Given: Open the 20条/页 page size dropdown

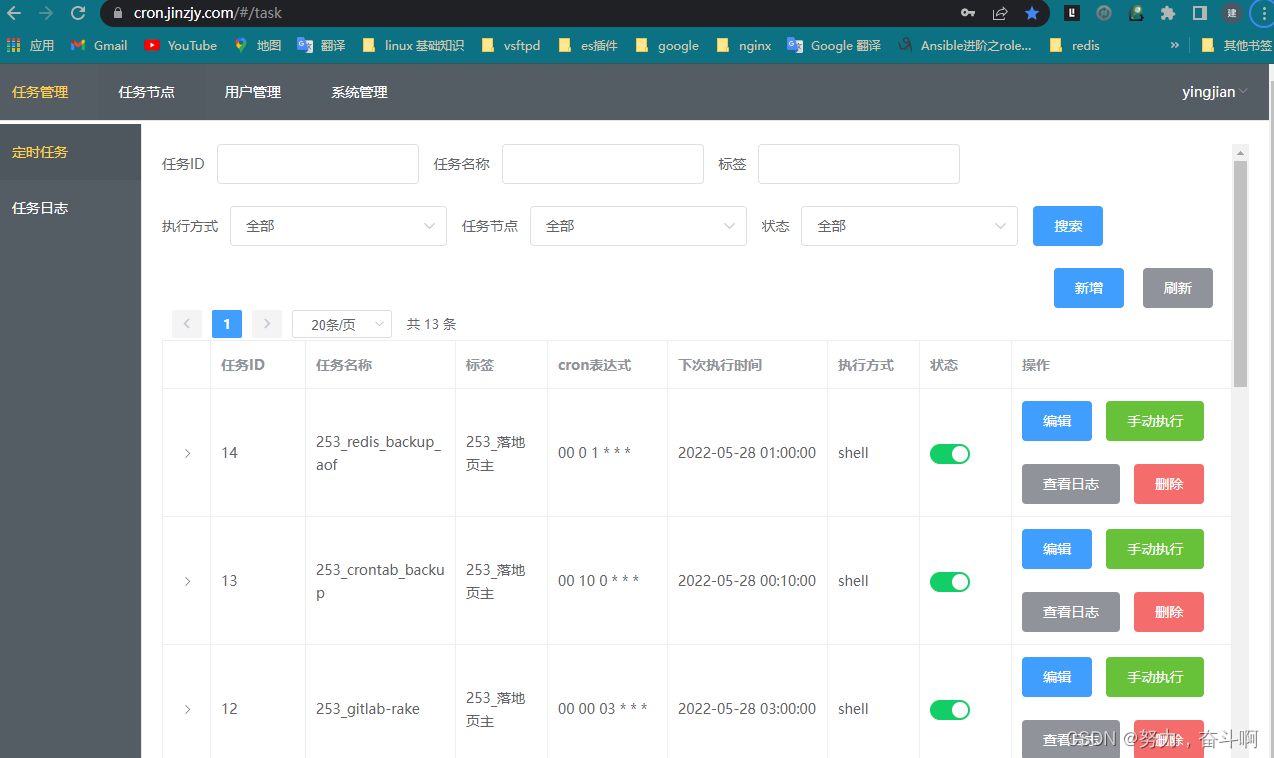Looking at the screenshot, I should (x=342, y=324).
